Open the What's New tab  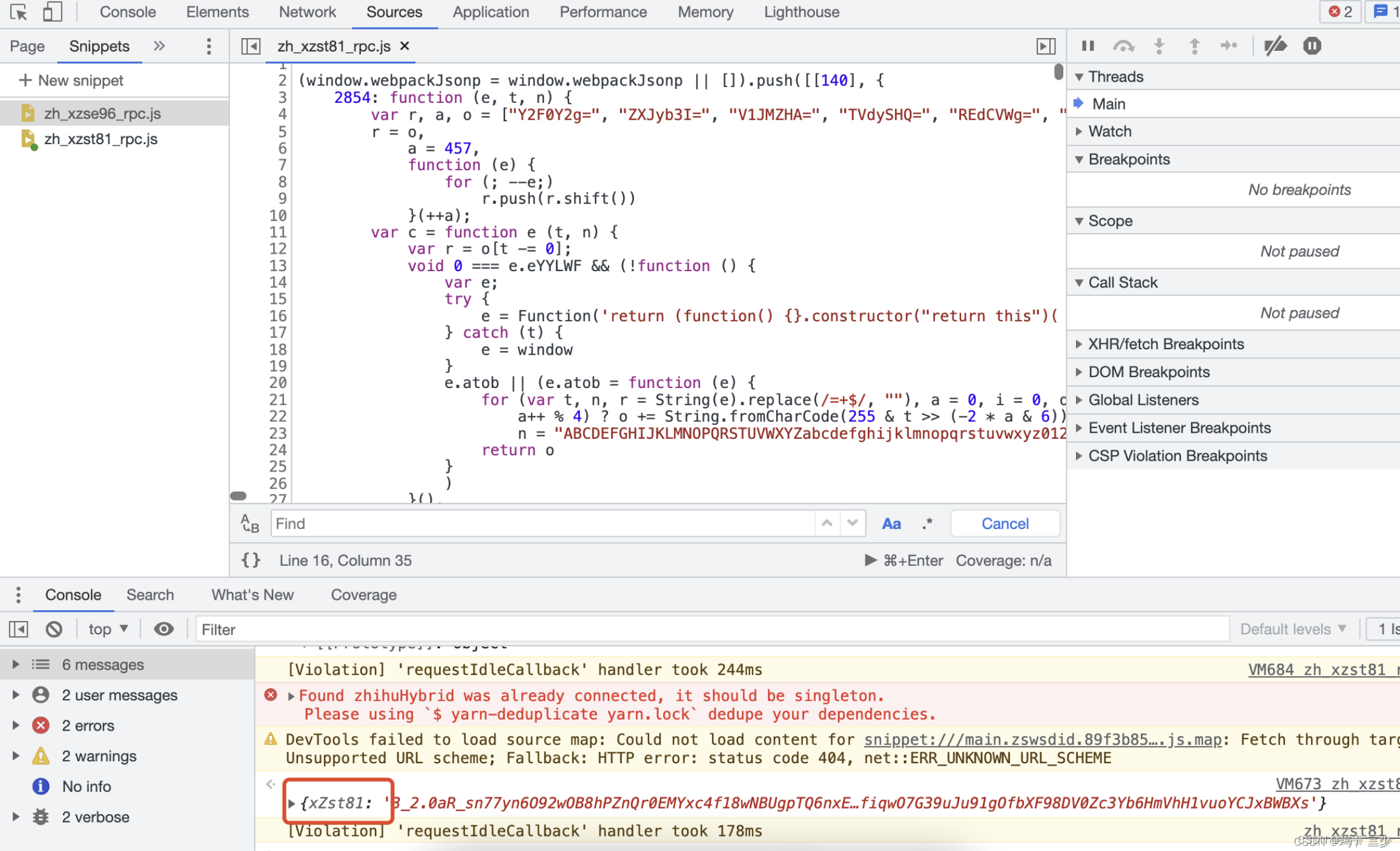(x=252, y=595)
